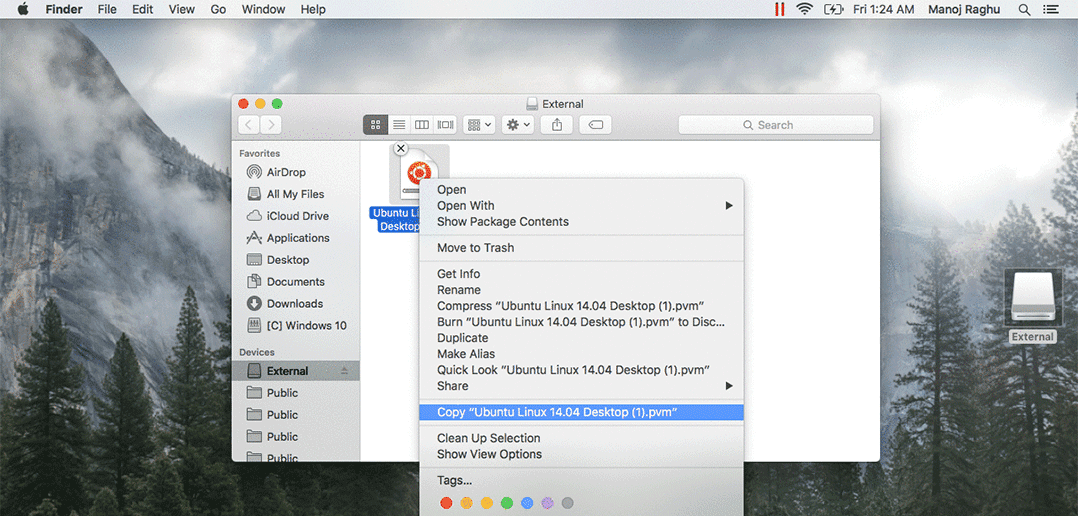Choose Copy "Ubuntu Linux 14.04 Desktop (1).pvm"
The image size is (1078, 516).
[x=582, y=412]
